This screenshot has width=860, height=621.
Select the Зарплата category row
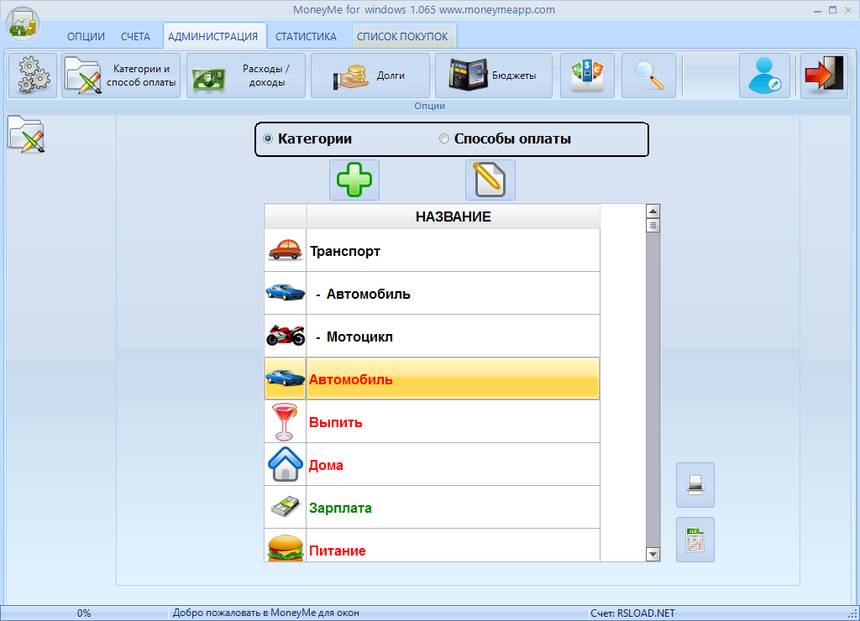click(x=432, y=507)
